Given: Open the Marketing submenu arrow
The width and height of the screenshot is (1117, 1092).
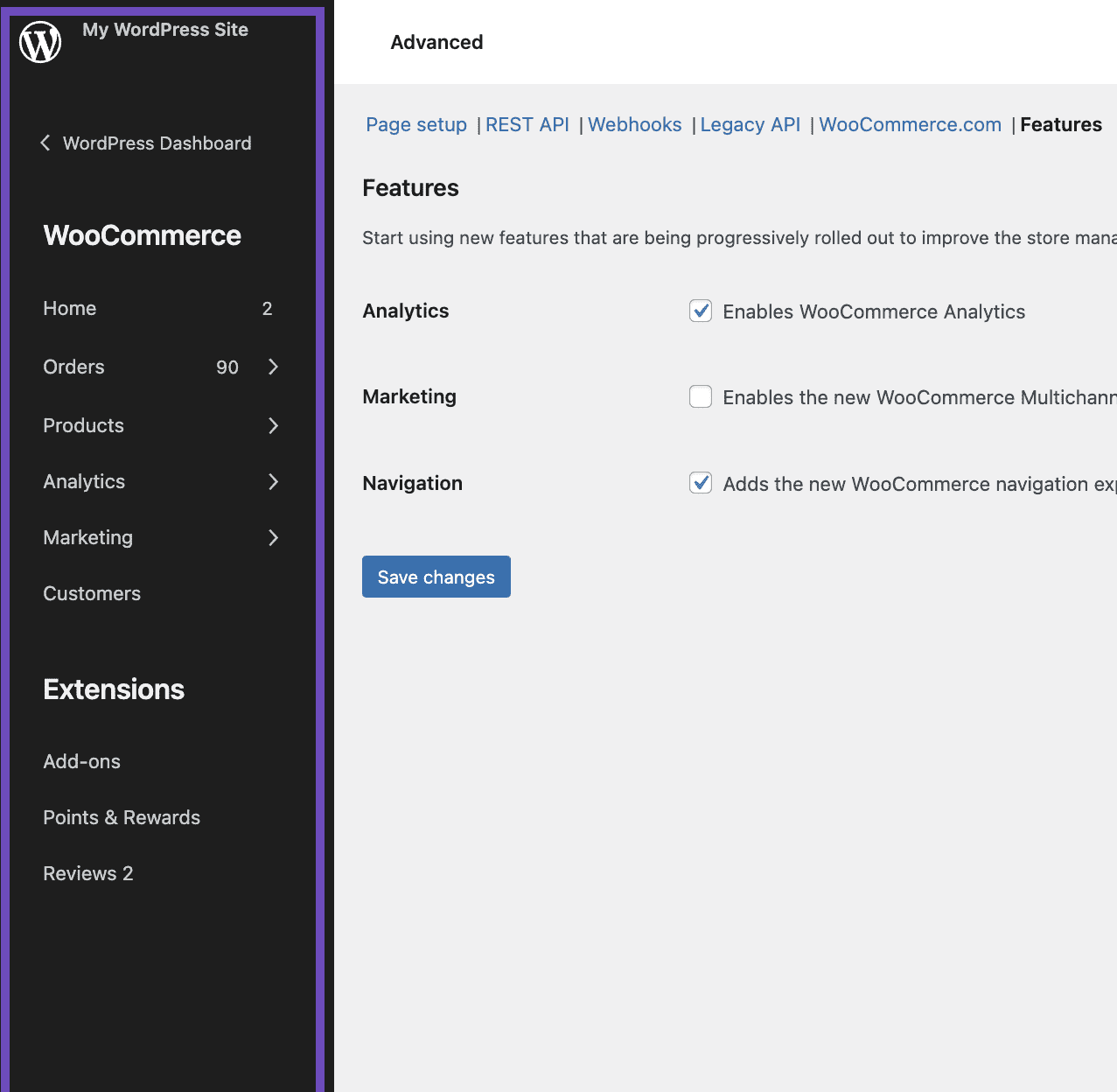Looking at the screenshot, I should [x=273, y=537].
